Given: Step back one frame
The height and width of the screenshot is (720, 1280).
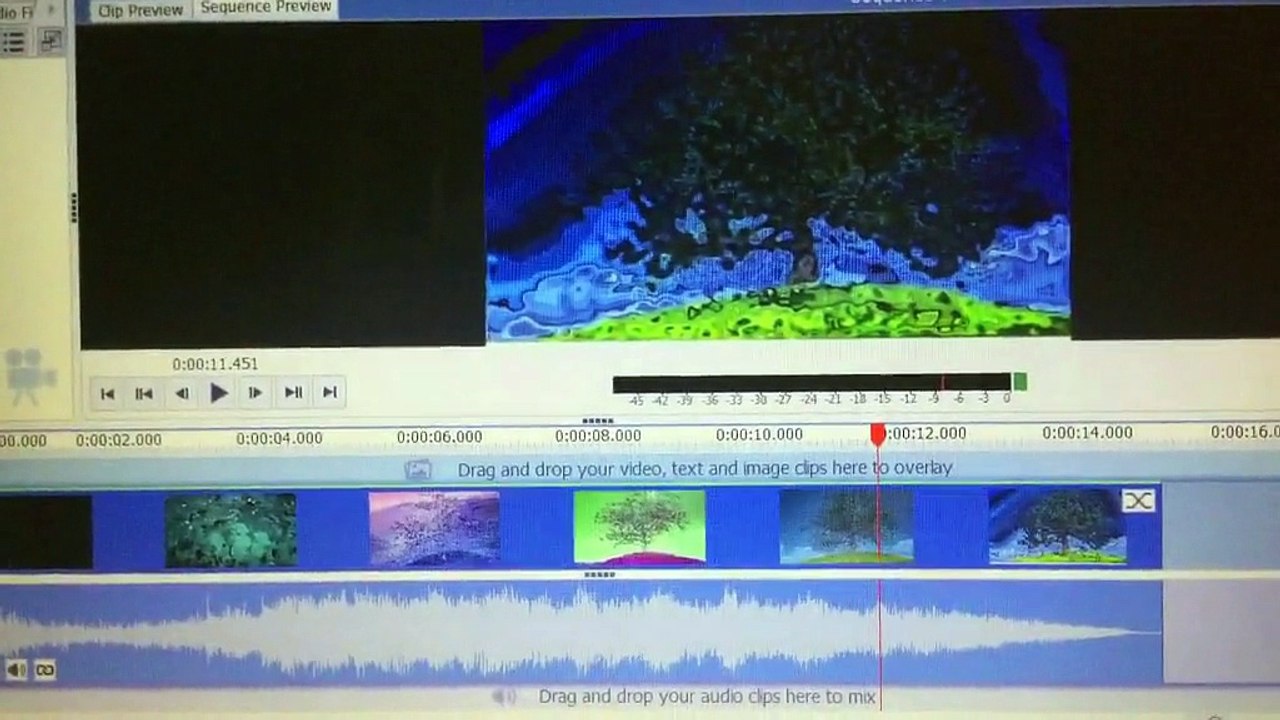Looking at the screenshot, I should [x=181, y=393].
